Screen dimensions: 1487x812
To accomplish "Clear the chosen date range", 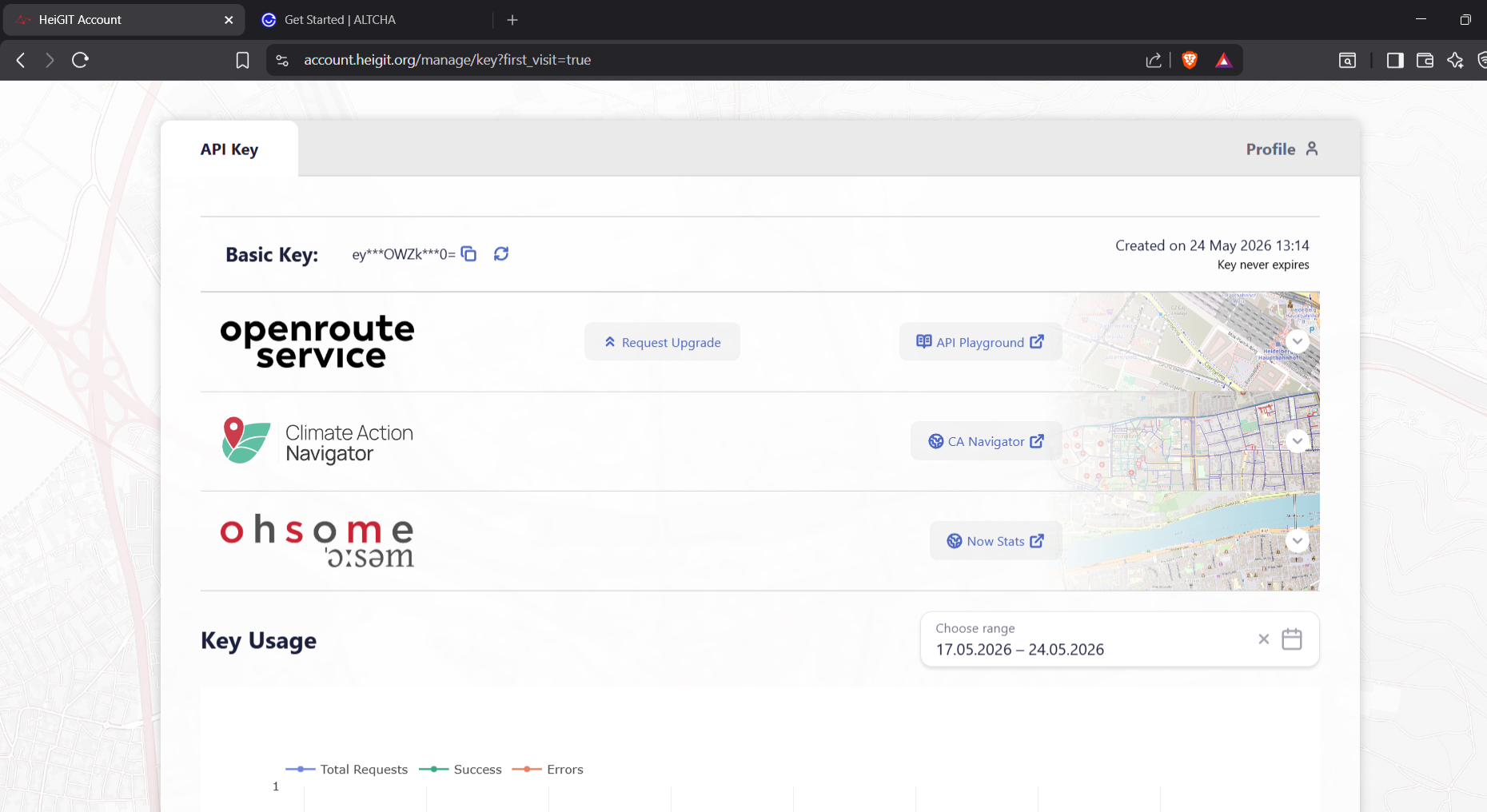I will click(1264, 639).
